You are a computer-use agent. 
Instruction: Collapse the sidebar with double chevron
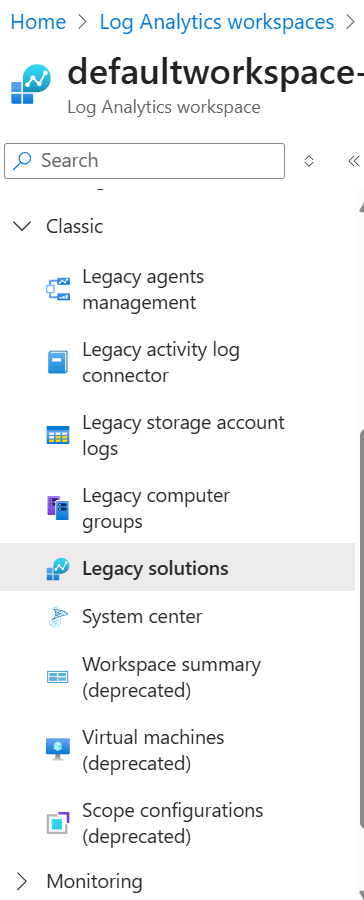tap(354, 161)
